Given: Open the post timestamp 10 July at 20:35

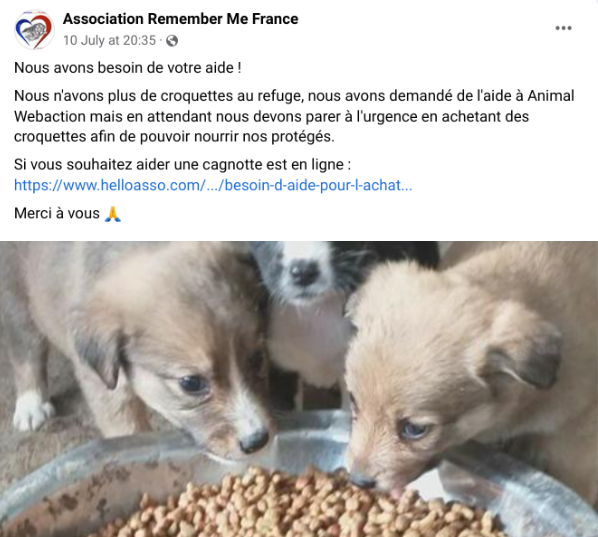Looking at the screenshot, I should click(109, 40).
